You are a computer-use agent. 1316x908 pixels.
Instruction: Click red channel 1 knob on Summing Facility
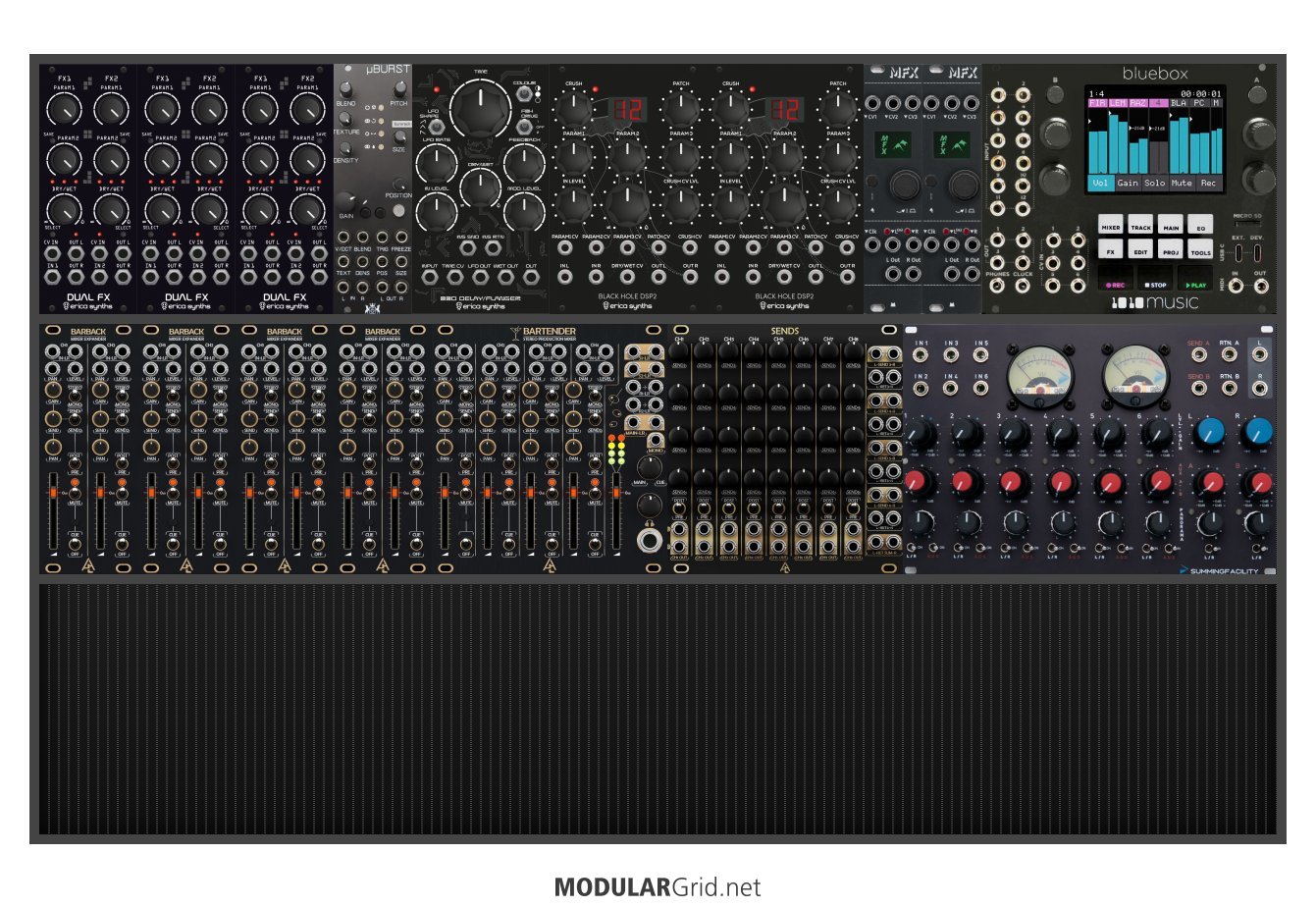pos(916,481)
